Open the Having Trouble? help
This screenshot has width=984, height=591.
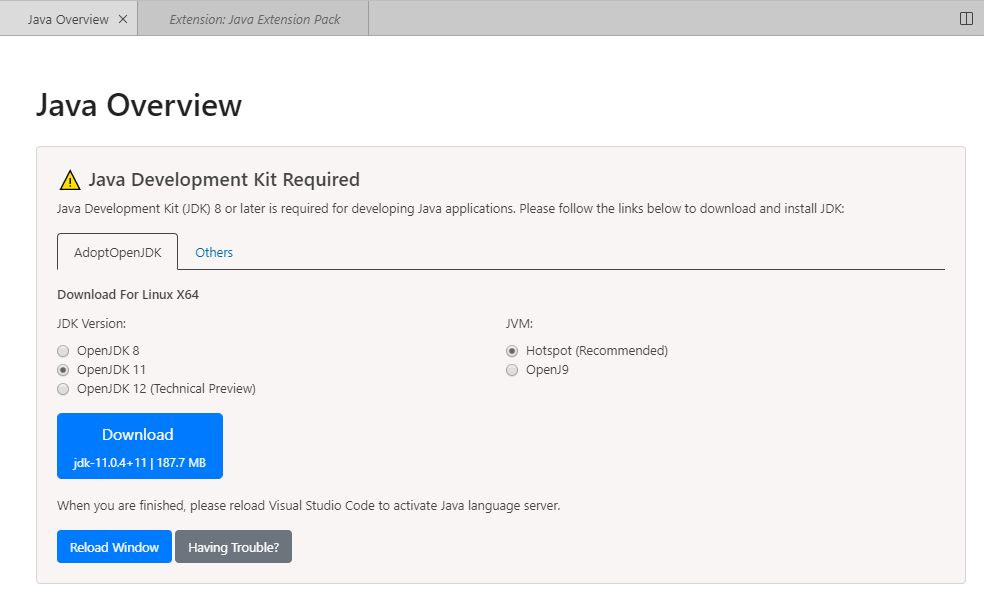(x=233, y=546)
